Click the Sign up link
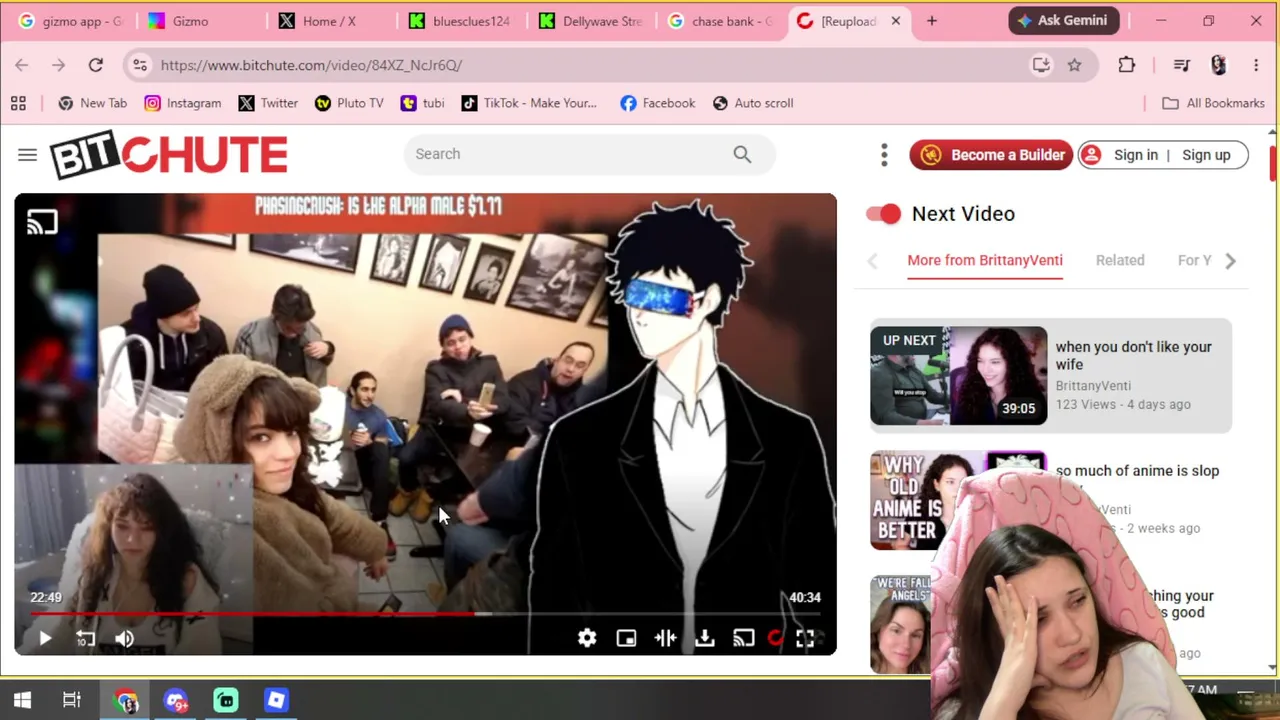The image size is (1280, 720). (x=1206, y=155)
